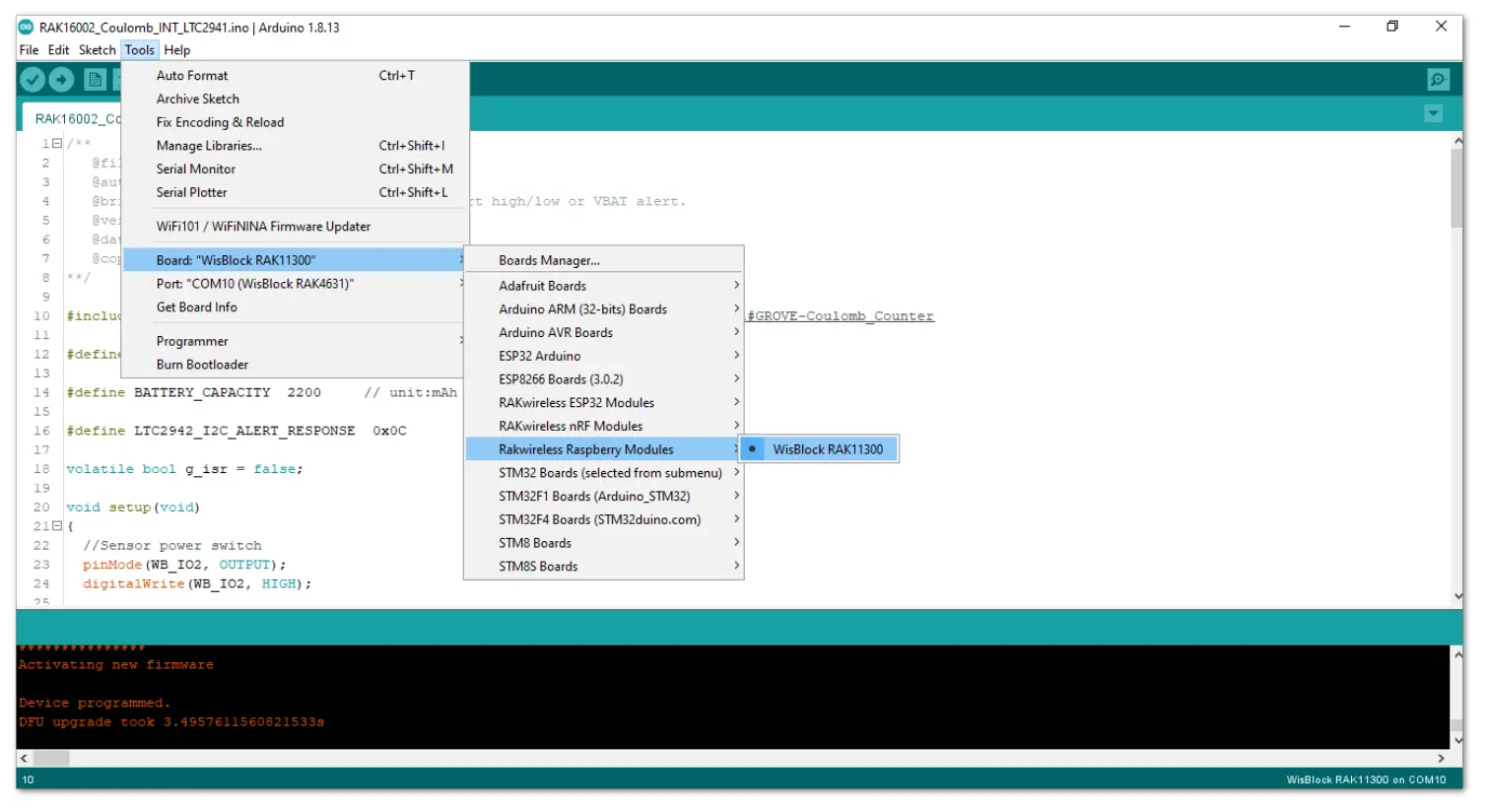Choose Burn Bootloader

click(295, 365)
